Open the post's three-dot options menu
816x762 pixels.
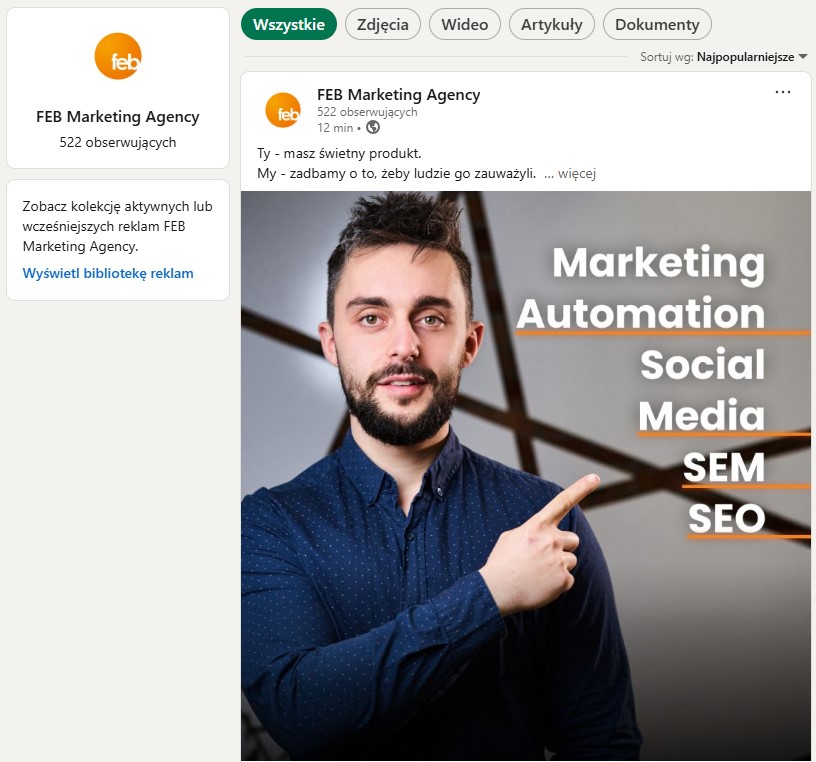pyautogui.click(x=783, y=92)
